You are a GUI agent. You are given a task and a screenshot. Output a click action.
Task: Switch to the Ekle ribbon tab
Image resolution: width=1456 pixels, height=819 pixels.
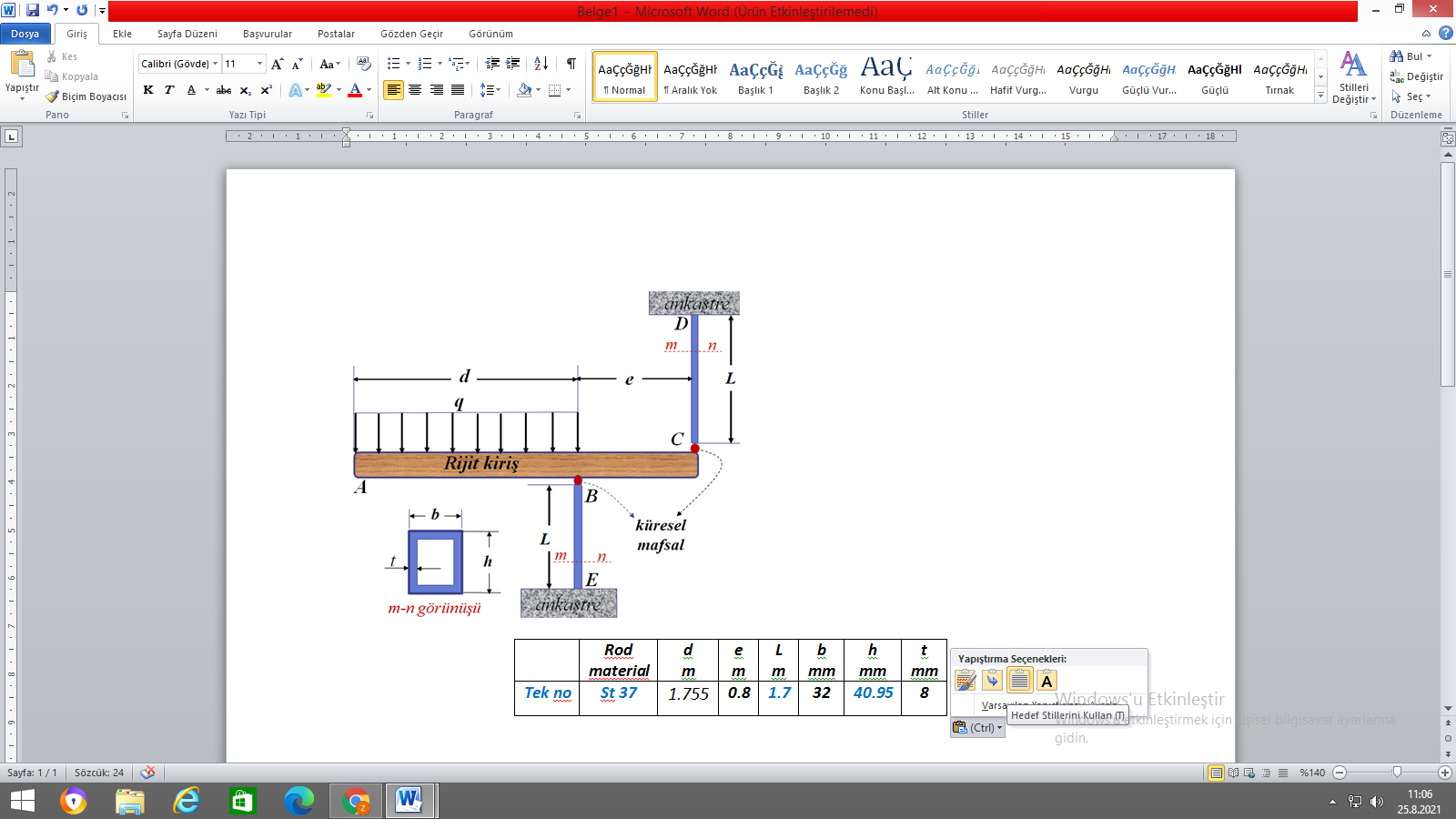122,34
